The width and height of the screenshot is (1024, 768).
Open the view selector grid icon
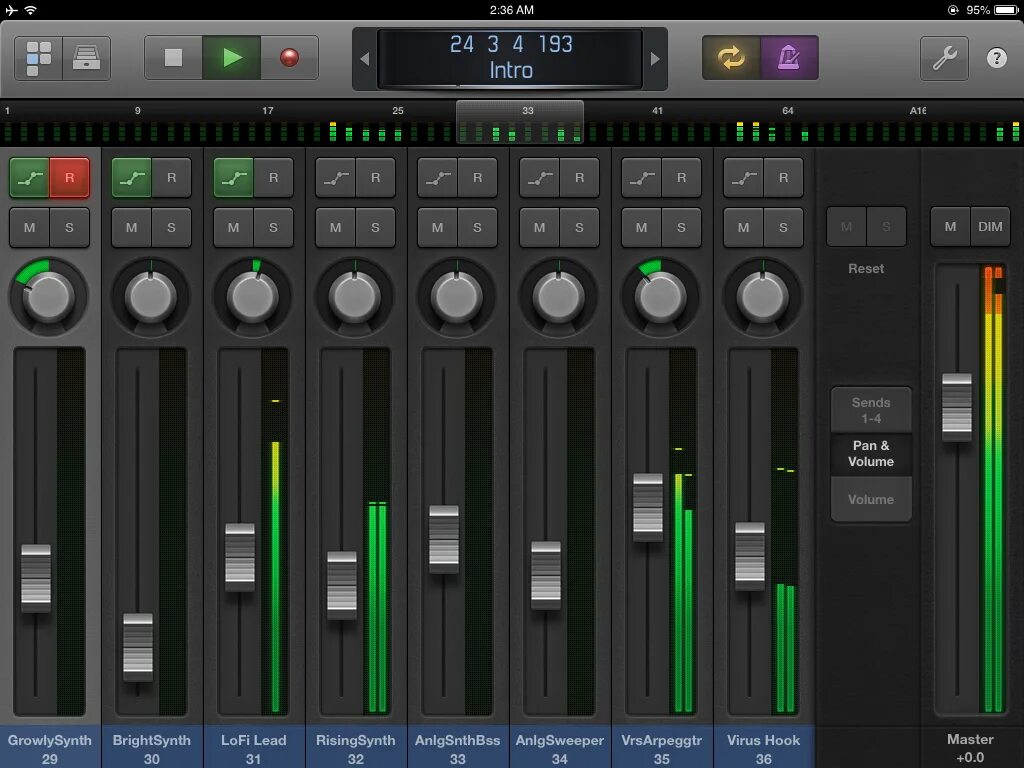pos(39,58)
